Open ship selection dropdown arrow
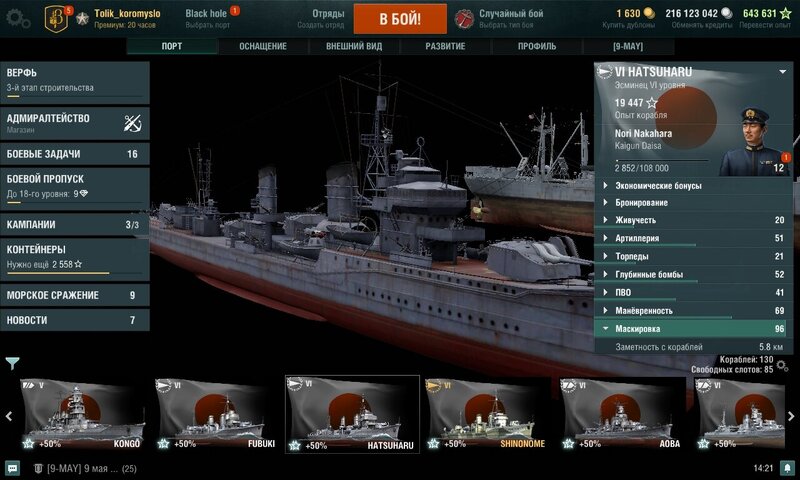 [783, 72]
